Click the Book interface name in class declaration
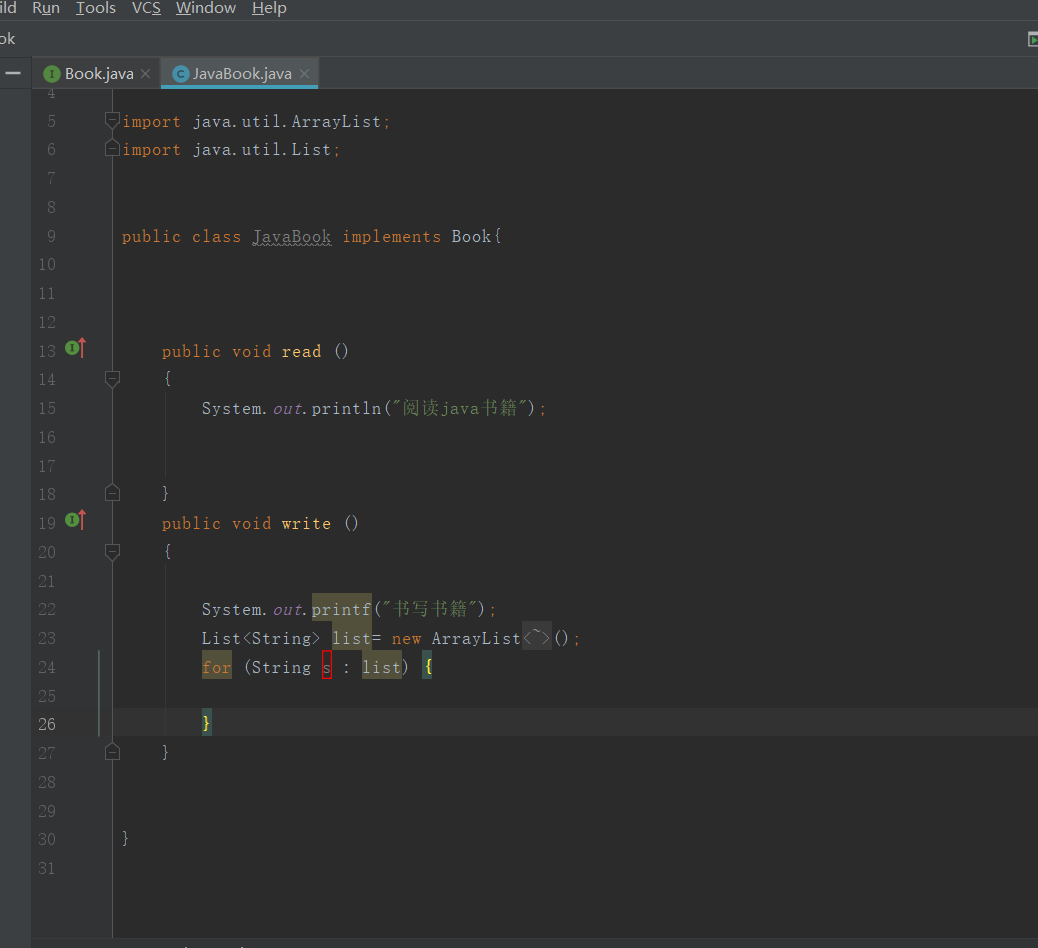The image size is (1038, 948). point(471,237)
